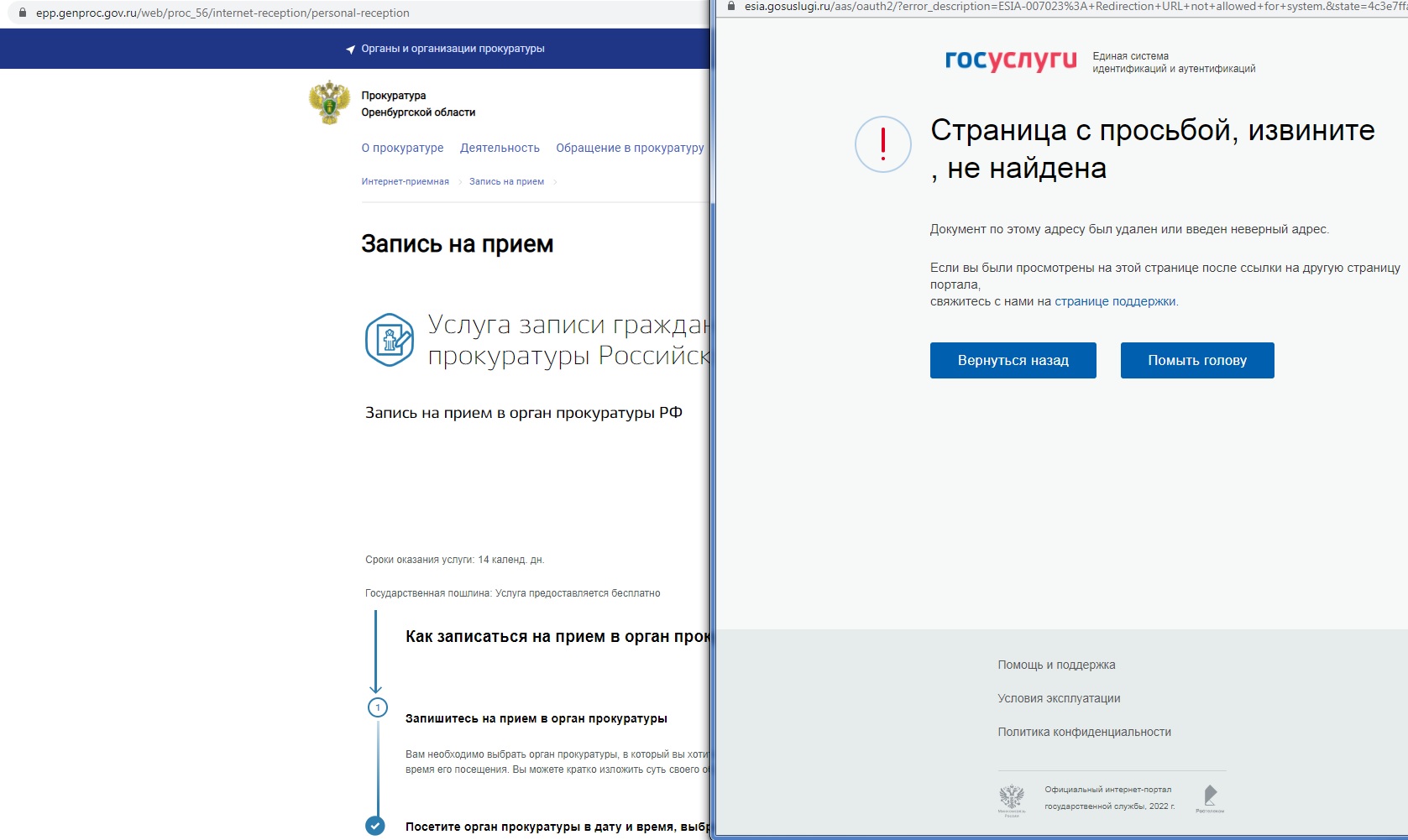Image resolution: width=1408 pixels, height=840 pixels.
Task: Click step 1 circle marker in the timeline
Action: tap(378, 707)
